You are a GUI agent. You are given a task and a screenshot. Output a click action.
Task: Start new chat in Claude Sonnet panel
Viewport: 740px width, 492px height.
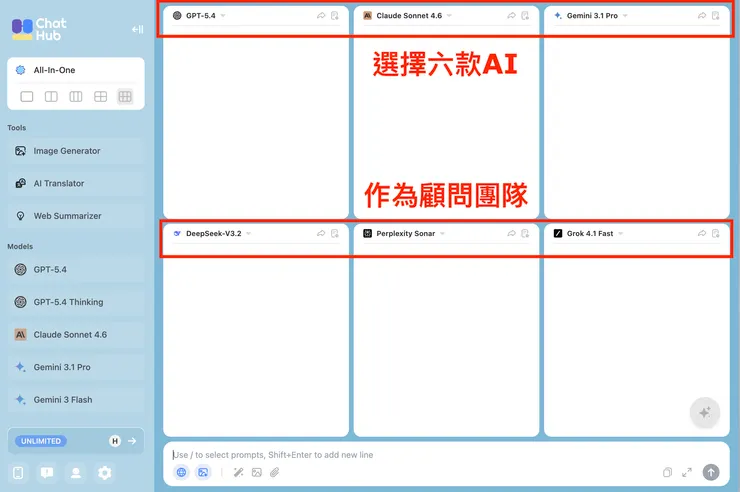tap(525, 16)
